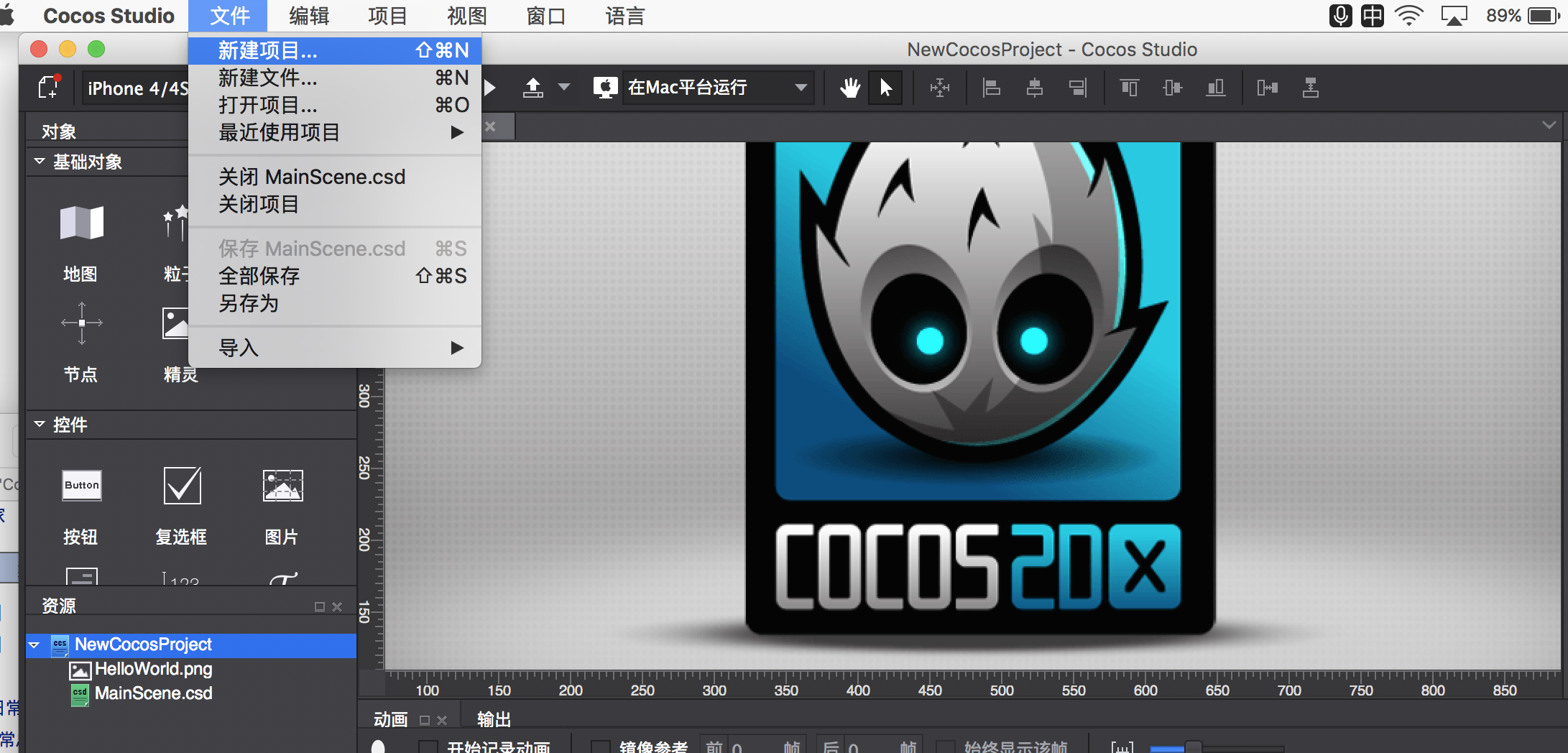The width and height of the screenshot is (1568, 753).
Task: Click the Mac platform monitor icon
Action: (x=605, y=88)
